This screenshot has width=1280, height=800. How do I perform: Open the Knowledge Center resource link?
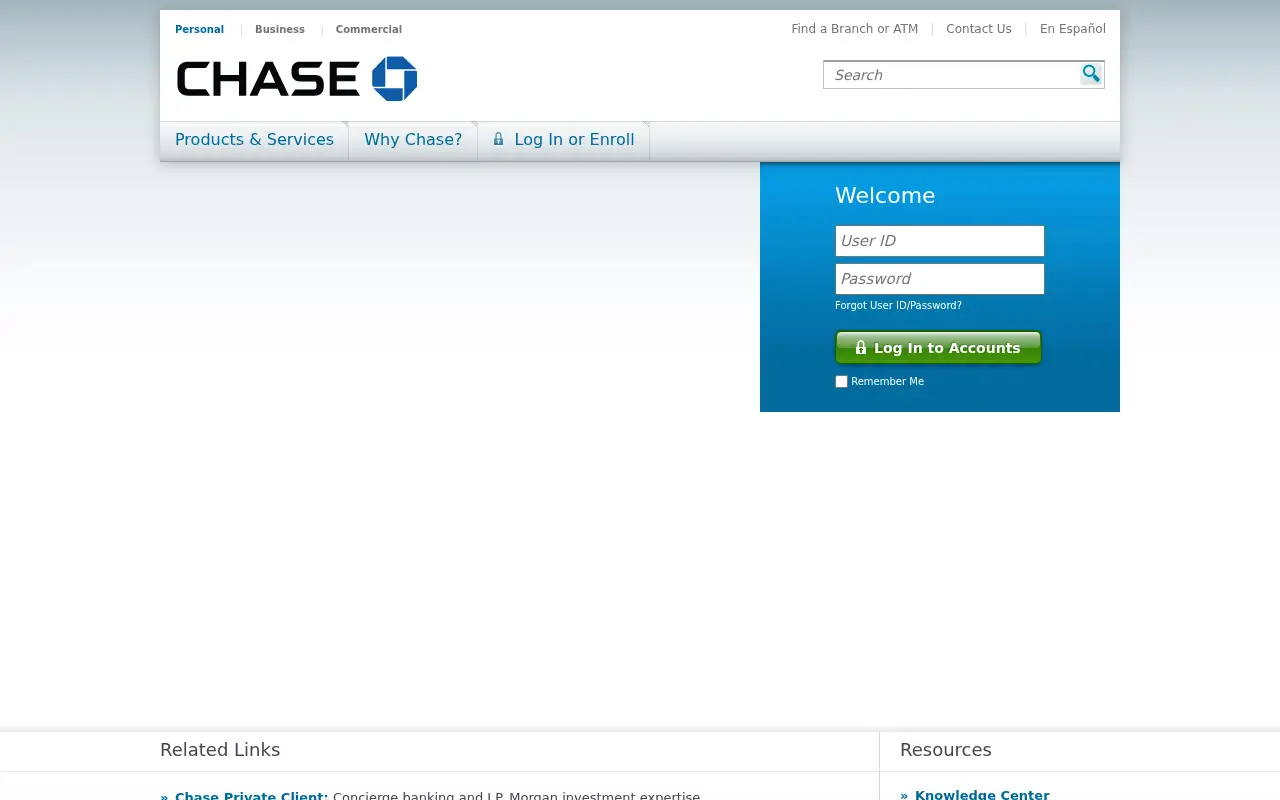pos(982,794)
